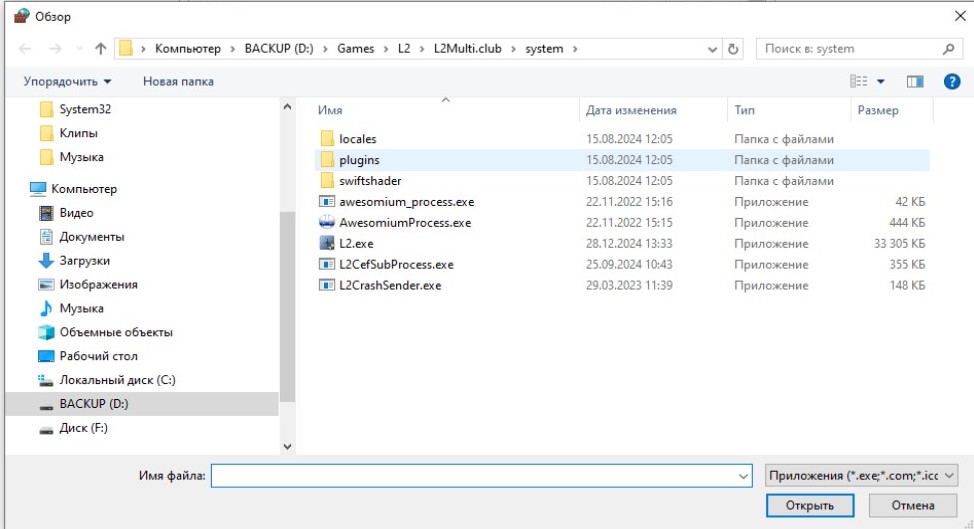
Task: Open the help question mark icon
Action: pyautogui.click(x=952, y=81)
